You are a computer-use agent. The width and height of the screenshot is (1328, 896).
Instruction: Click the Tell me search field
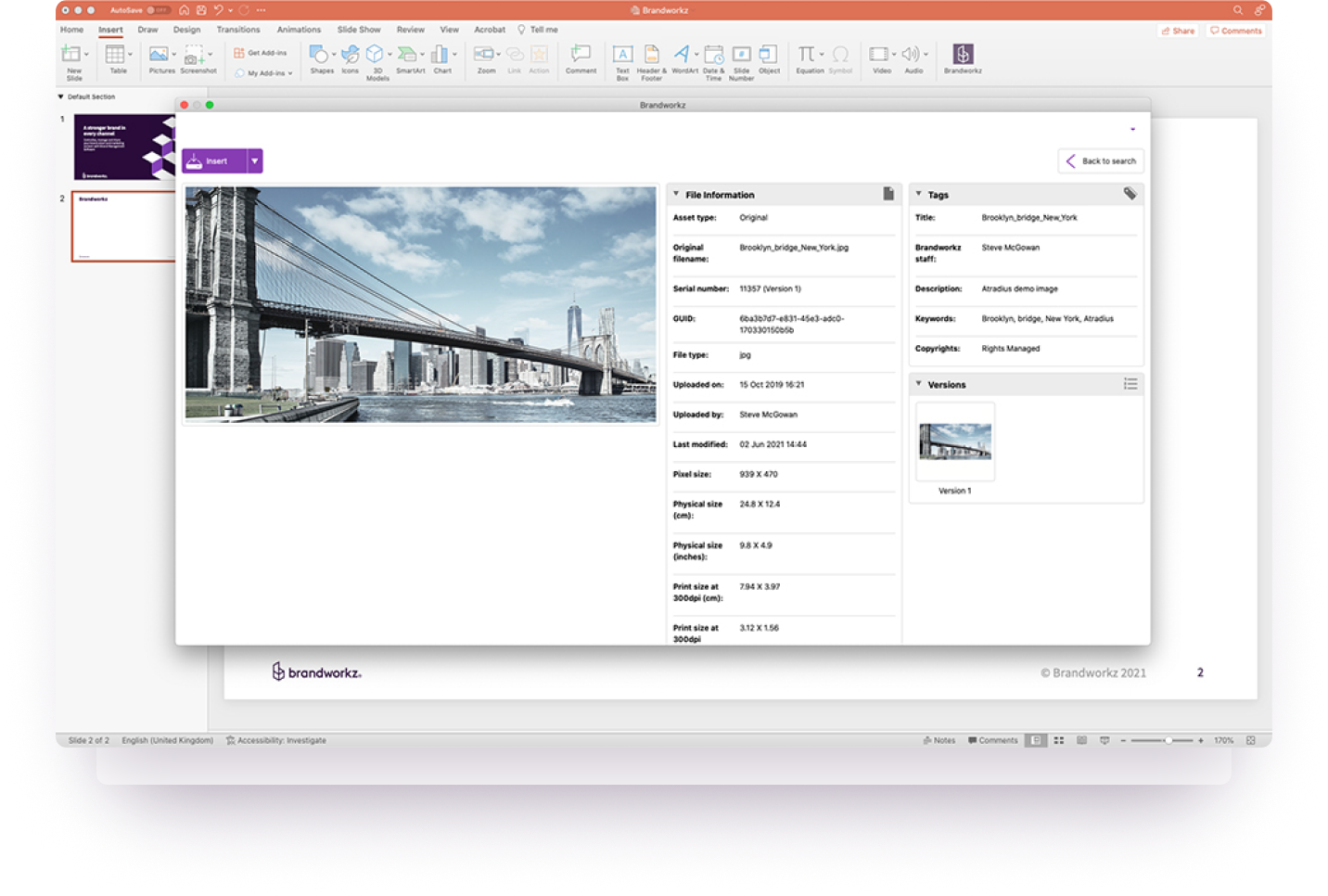tap(538, 30)
